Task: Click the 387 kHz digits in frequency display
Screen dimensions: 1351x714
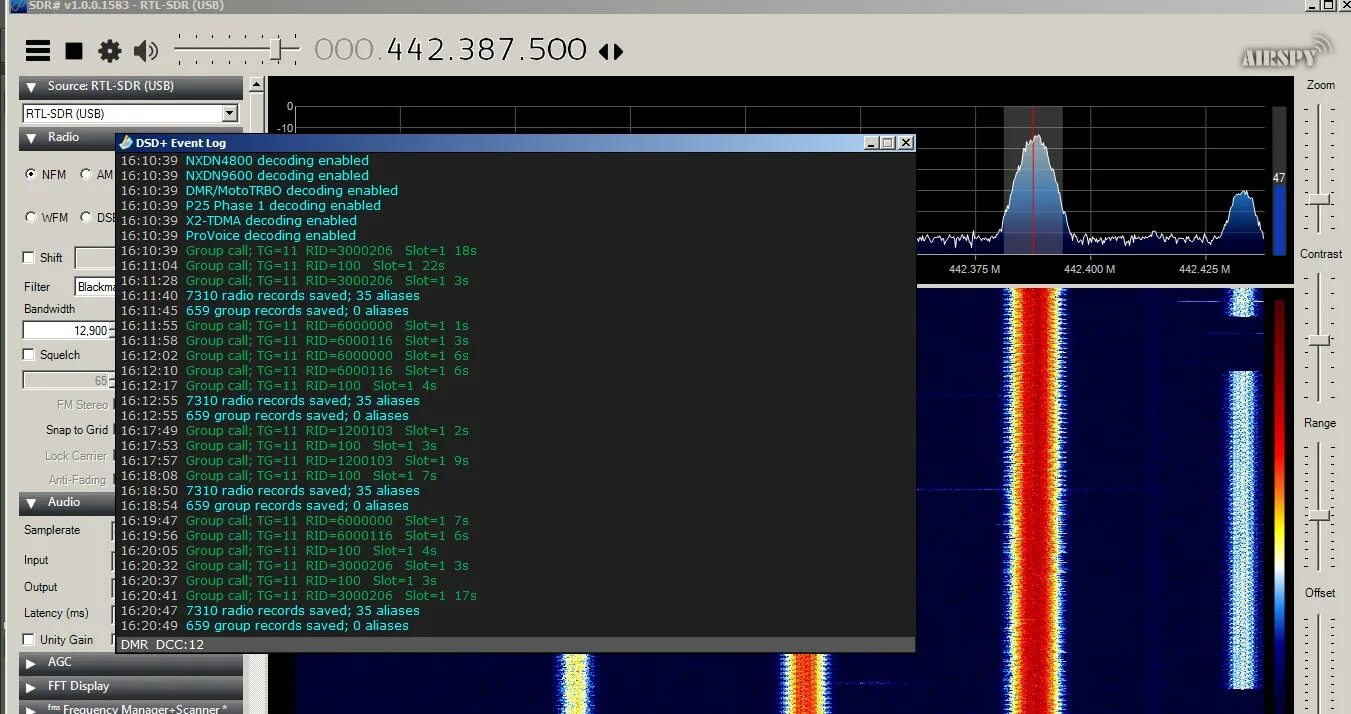Action: [487, 49]
